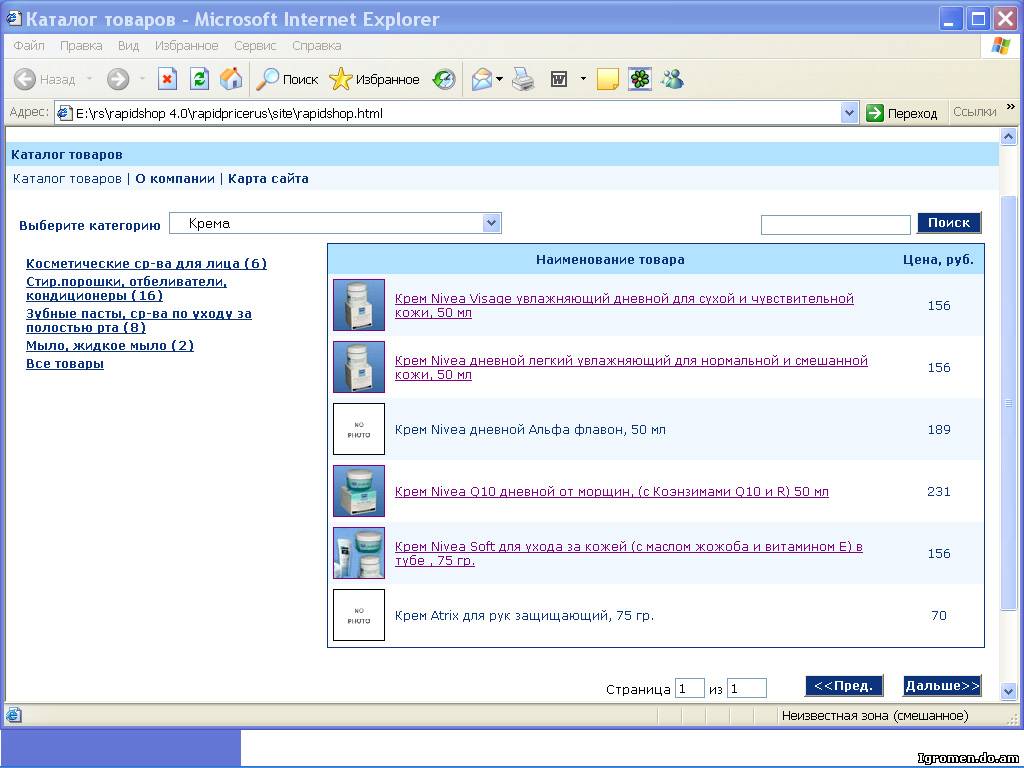This screenshot has height=768, width=1024.
Task: Open the Правка menu
Action: [81, 46]
